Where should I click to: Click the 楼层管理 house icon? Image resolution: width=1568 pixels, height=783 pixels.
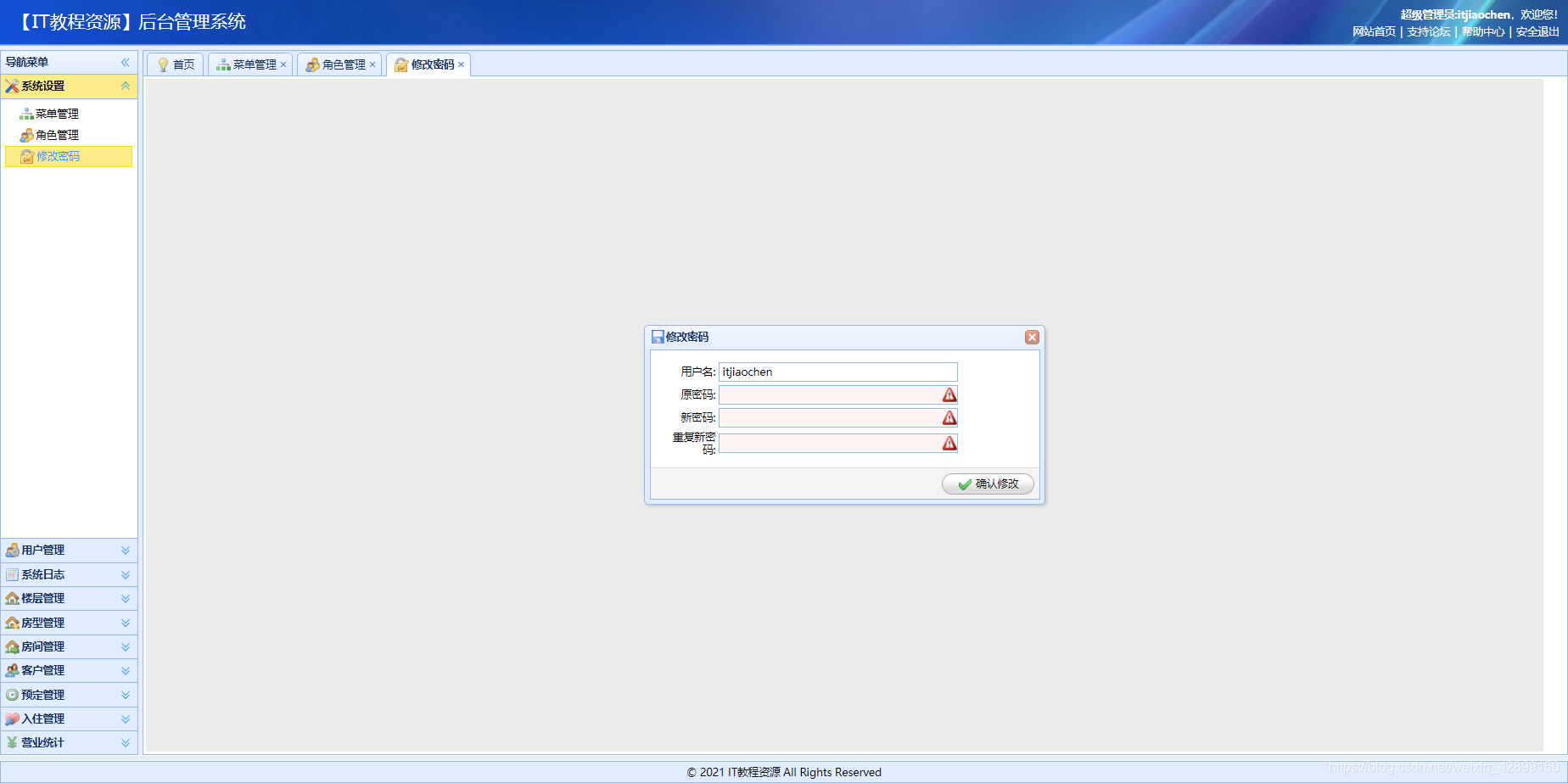tap(12, 598)
